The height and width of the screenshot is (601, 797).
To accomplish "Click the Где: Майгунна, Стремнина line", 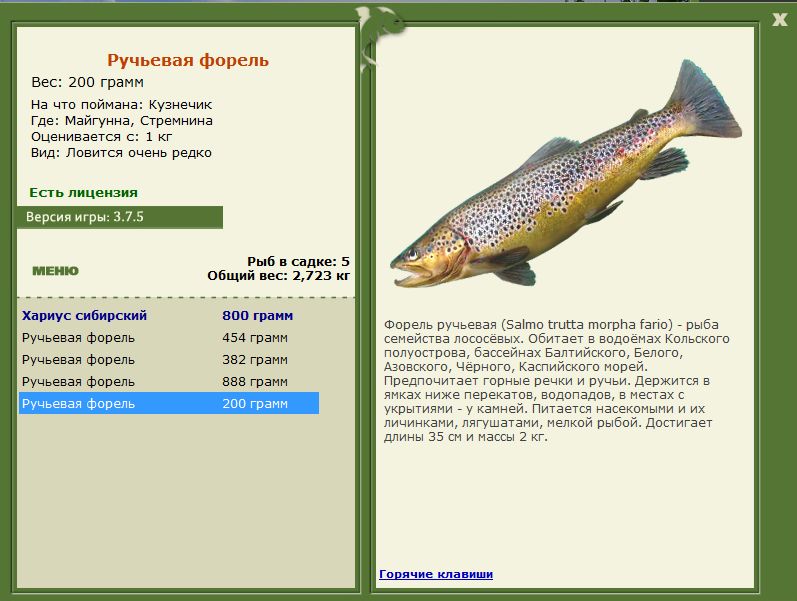I will tap(121, 121).
